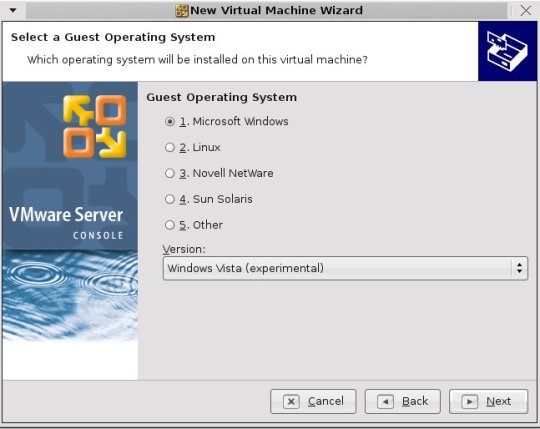Image resolution: width=540 pixels, height=429 pixels.
Task: Click the 'New Virtual Machine Wizard' title text
Action: [276, 10]
